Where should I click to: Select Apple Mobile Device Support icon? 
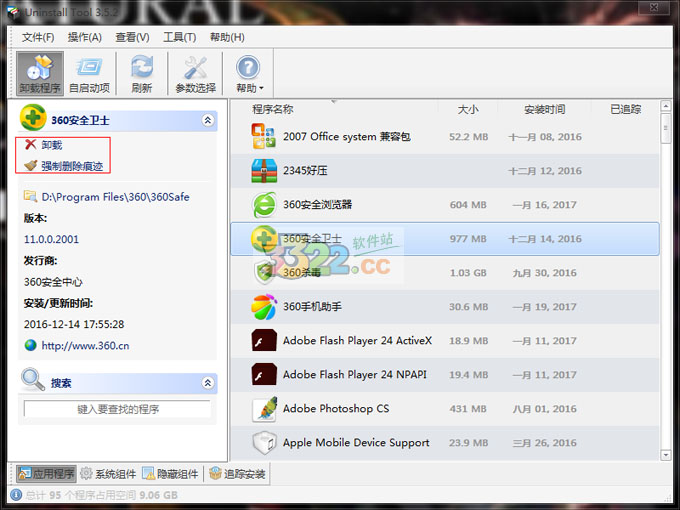tap(264, 443)
